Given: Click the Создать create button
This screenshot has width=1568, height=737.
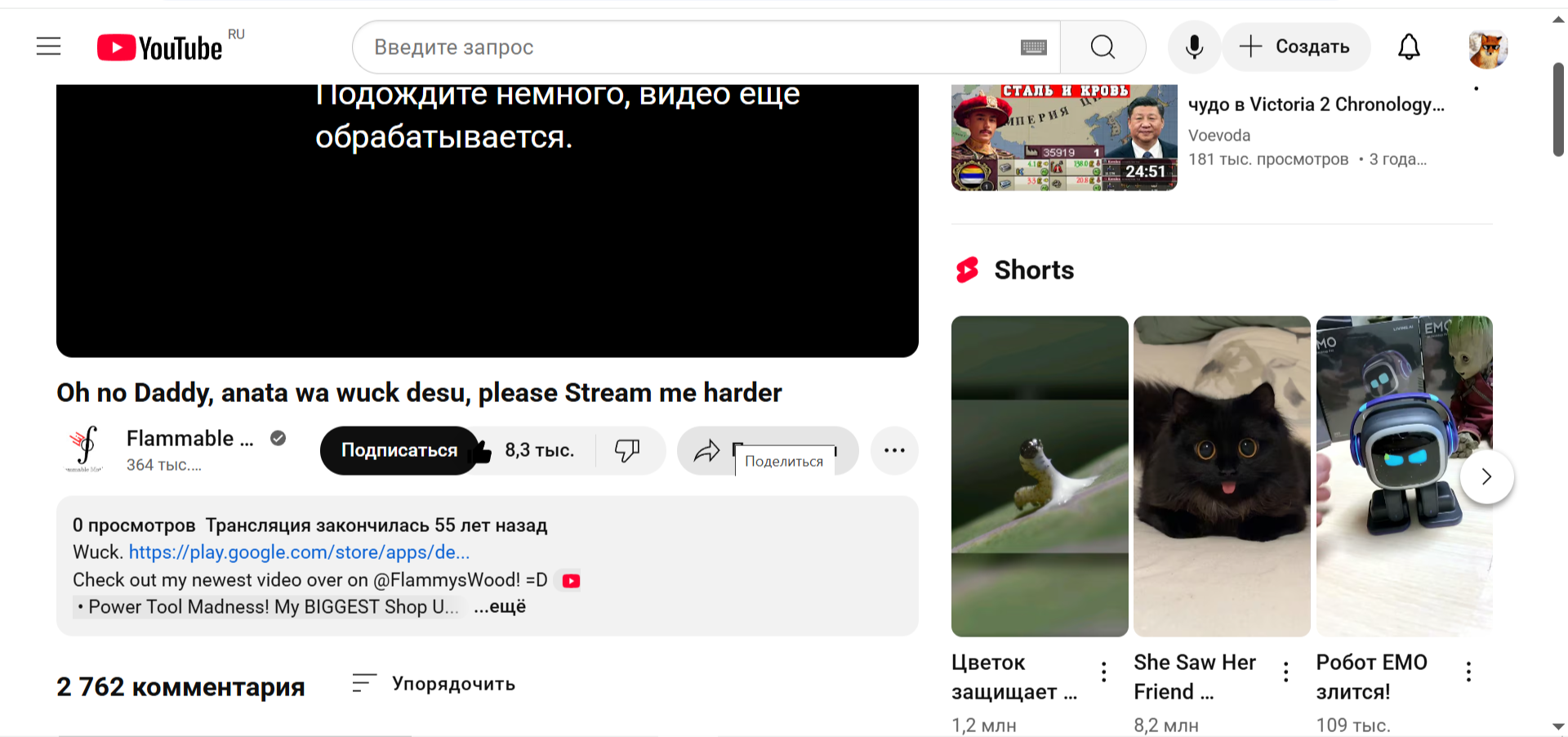Looking at the screenshot, I should [x=1295, y=47].
